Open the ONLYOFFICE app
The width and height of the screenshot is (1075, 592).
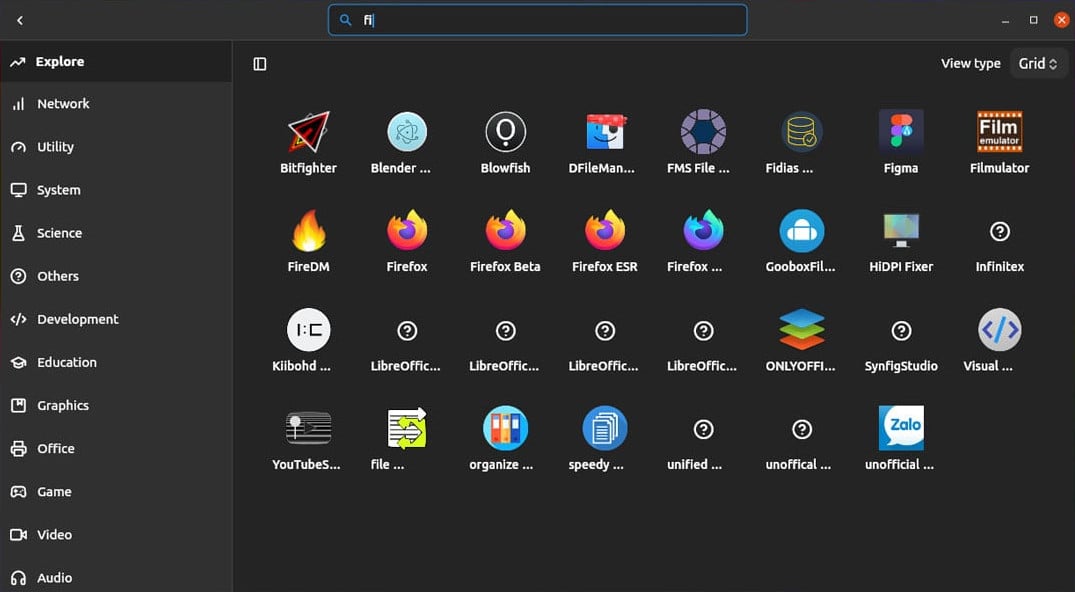(801, 330)
